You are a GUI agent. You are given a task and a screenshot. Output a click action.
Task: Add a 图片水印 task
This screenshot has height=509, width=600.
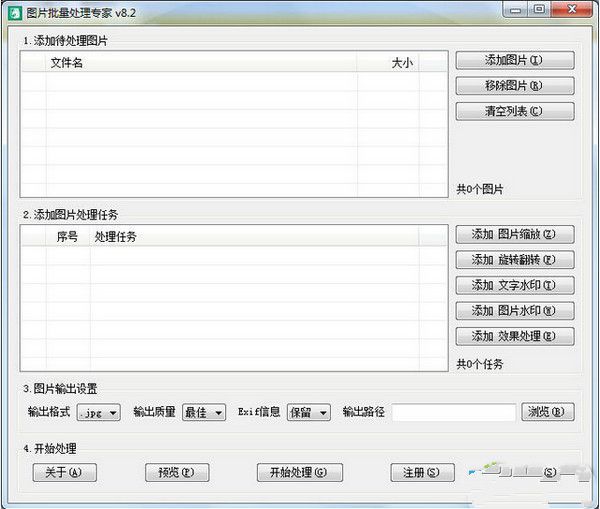coord(515,311)
